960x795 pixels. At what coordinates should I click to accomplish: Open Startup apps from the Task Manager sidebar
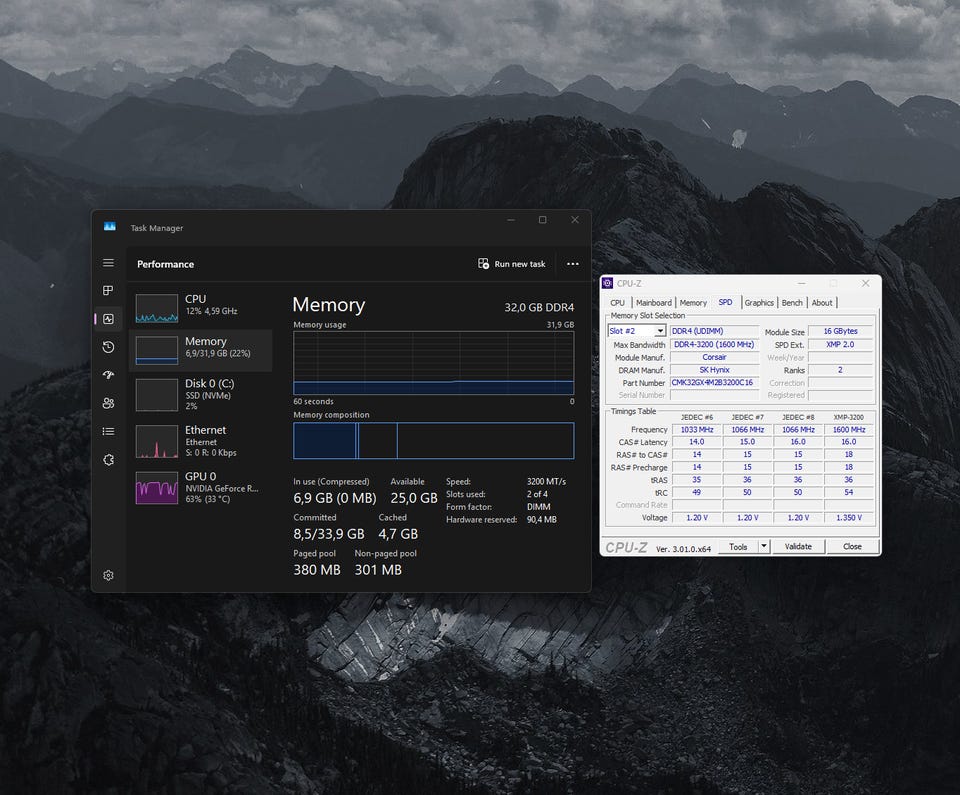coord(108,375)
